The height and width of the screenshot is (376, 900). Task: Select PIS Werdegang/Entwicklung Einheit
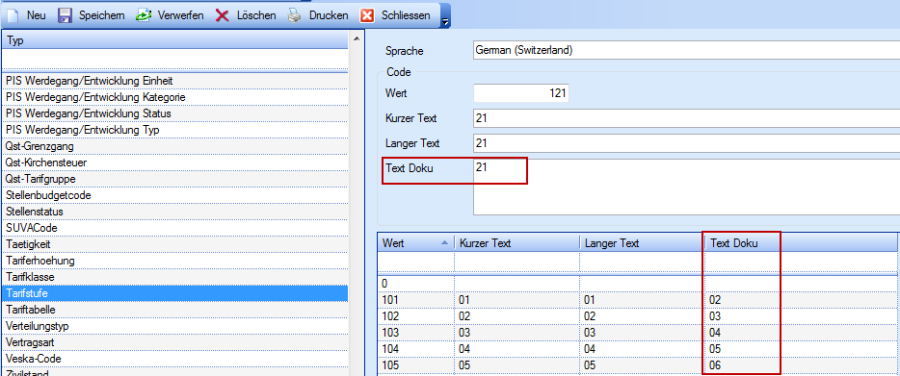174,81
